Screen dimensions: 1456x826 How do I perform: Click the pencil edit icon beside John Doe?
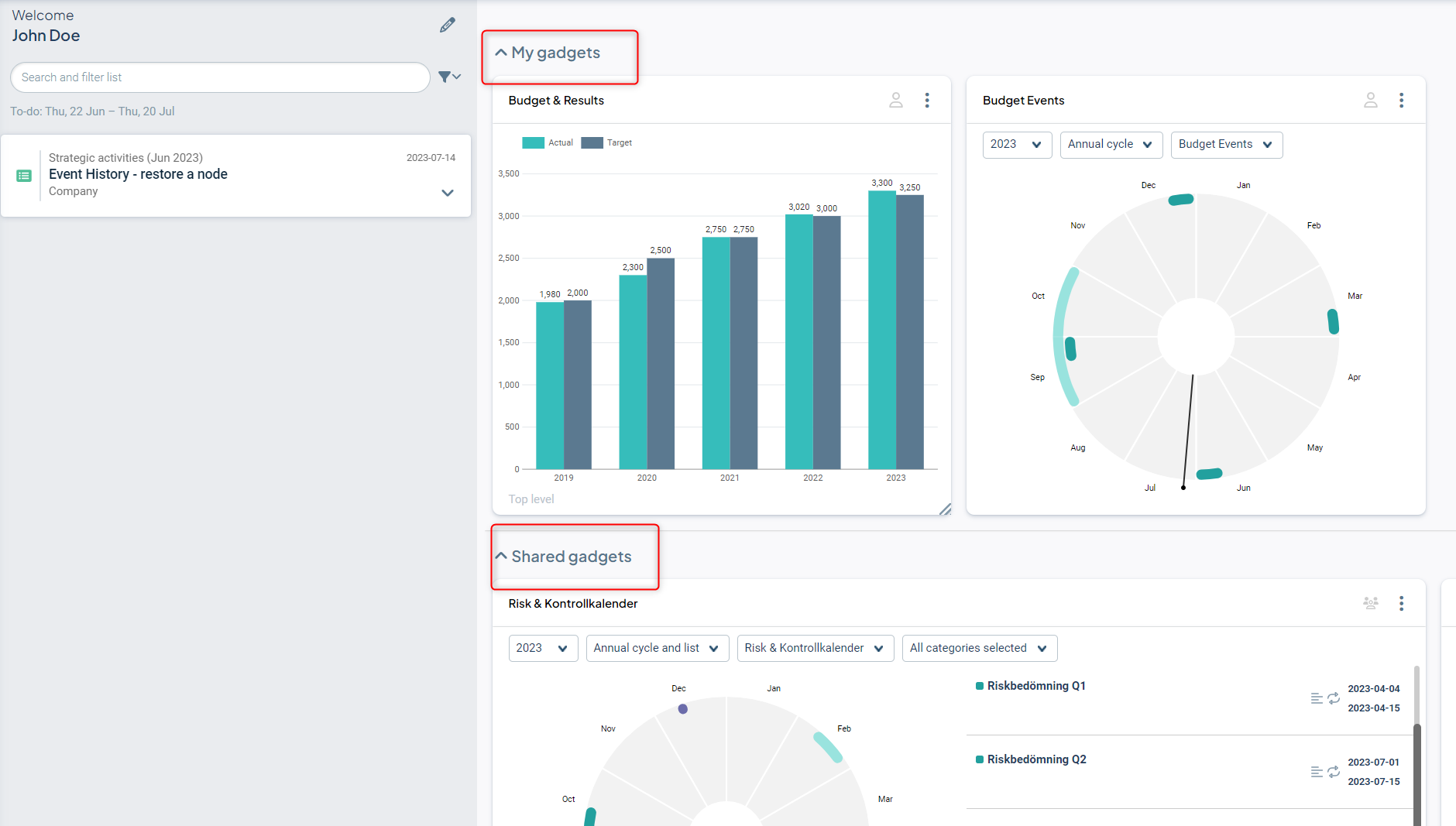click(448, 25)
